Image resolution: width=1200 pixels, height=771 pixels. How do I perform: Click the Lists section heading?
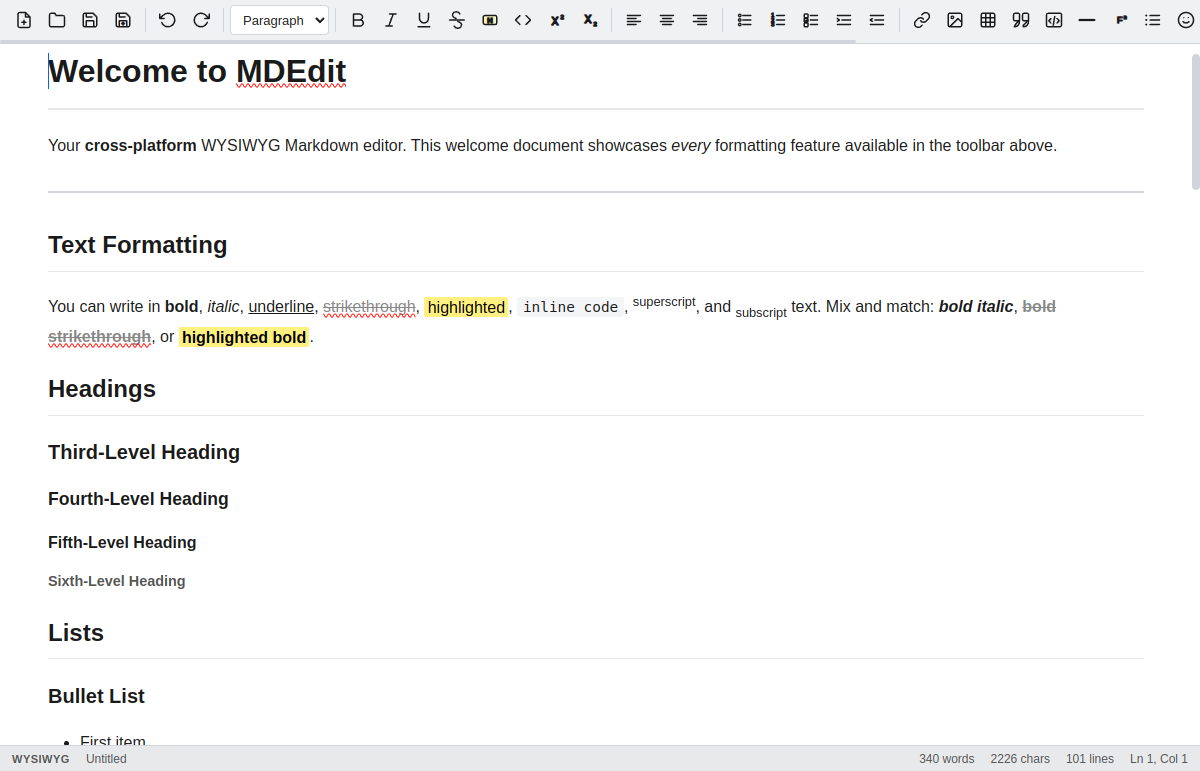click(x=76, y=633)
